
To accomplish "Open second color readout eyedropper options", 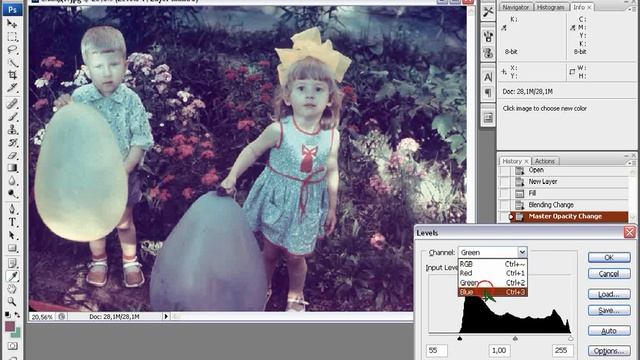I will (x=573, y=28).
